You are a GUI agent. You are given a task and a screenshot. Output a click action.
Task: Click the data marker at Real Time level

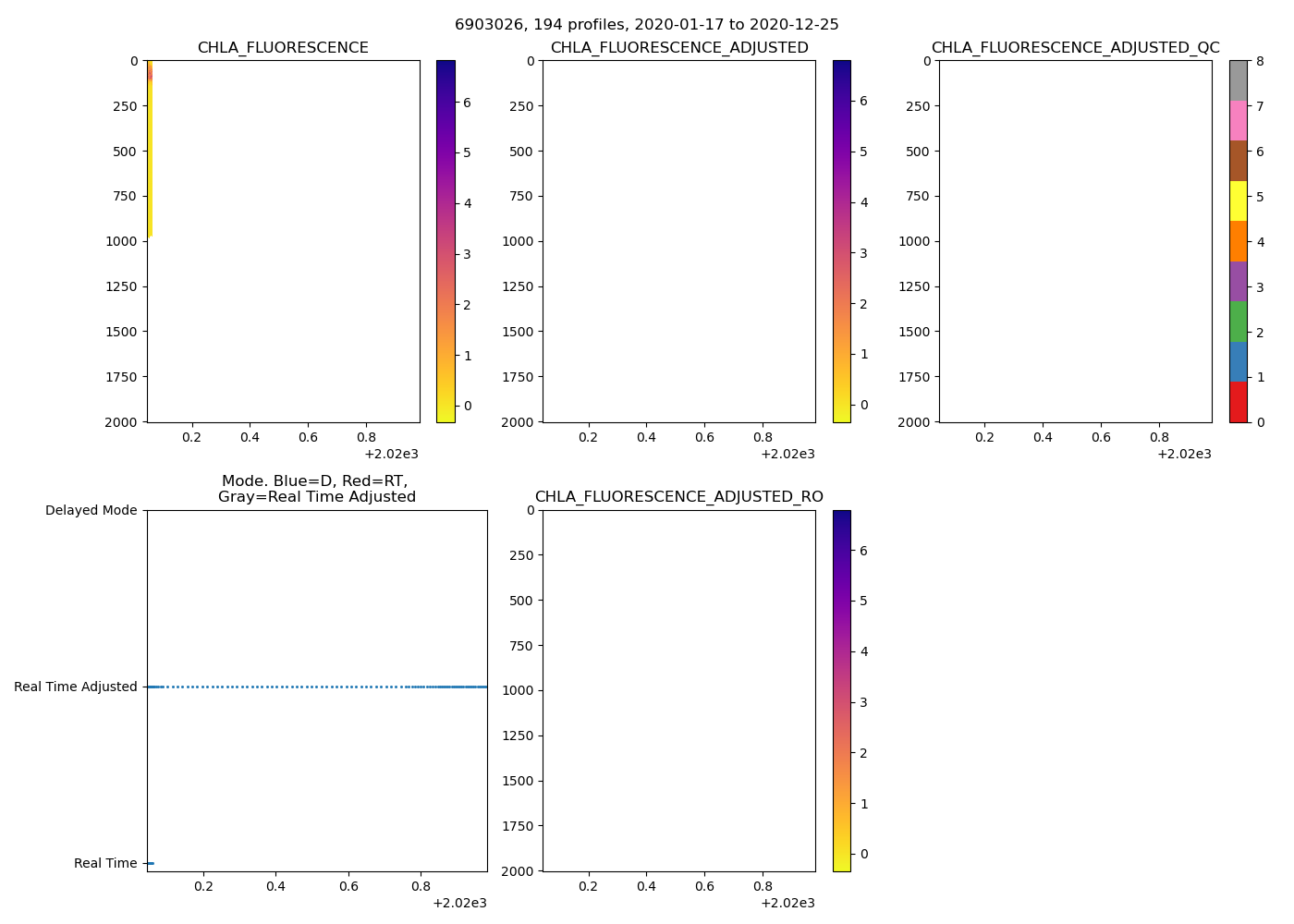pos(150,863)
